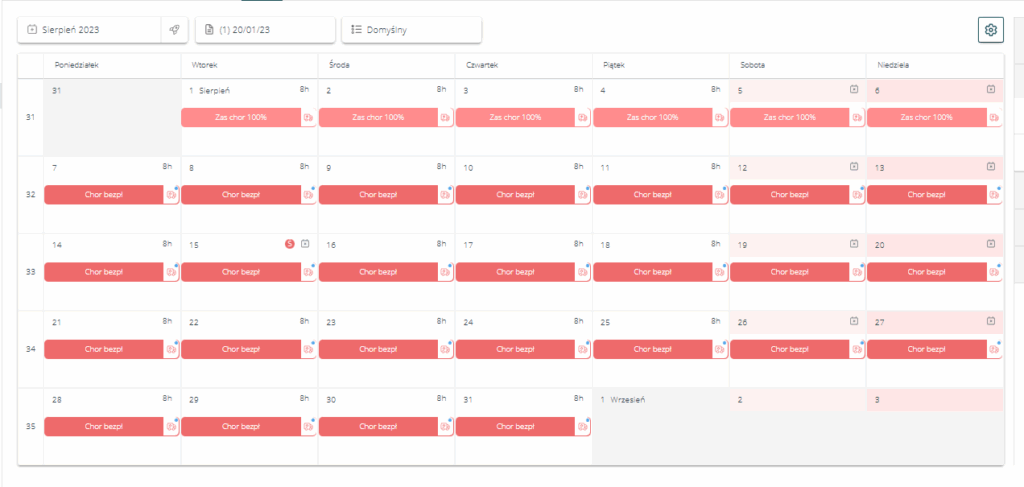Click the calendar-x icon on August 15
This screenshot has height=487, width=1024.
(x=305, y=244)
